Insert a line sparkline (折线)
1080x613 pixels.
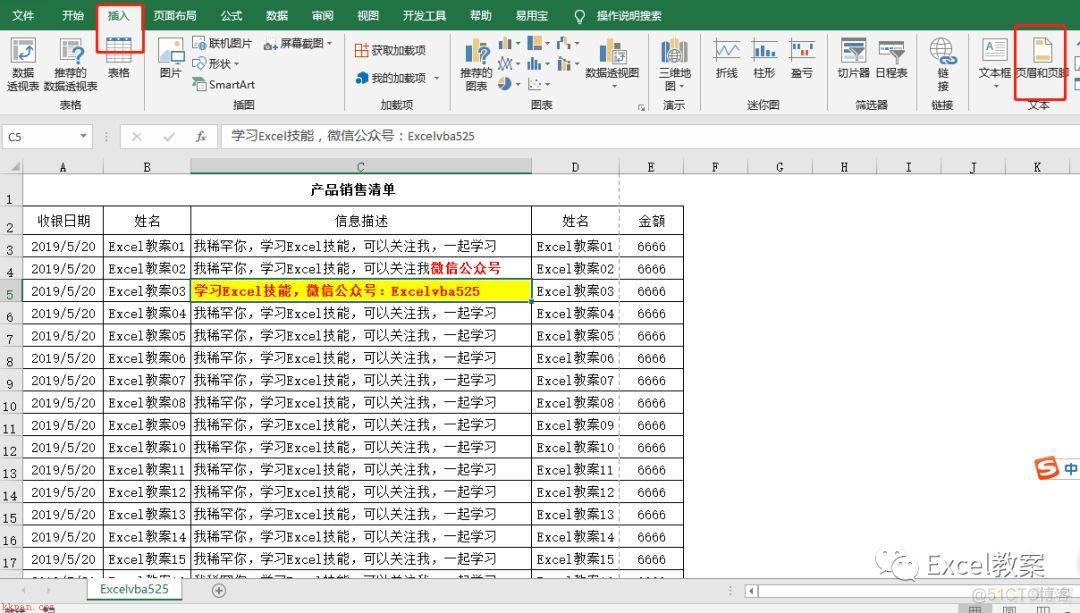pyautogui.click(x=727, y=59)
